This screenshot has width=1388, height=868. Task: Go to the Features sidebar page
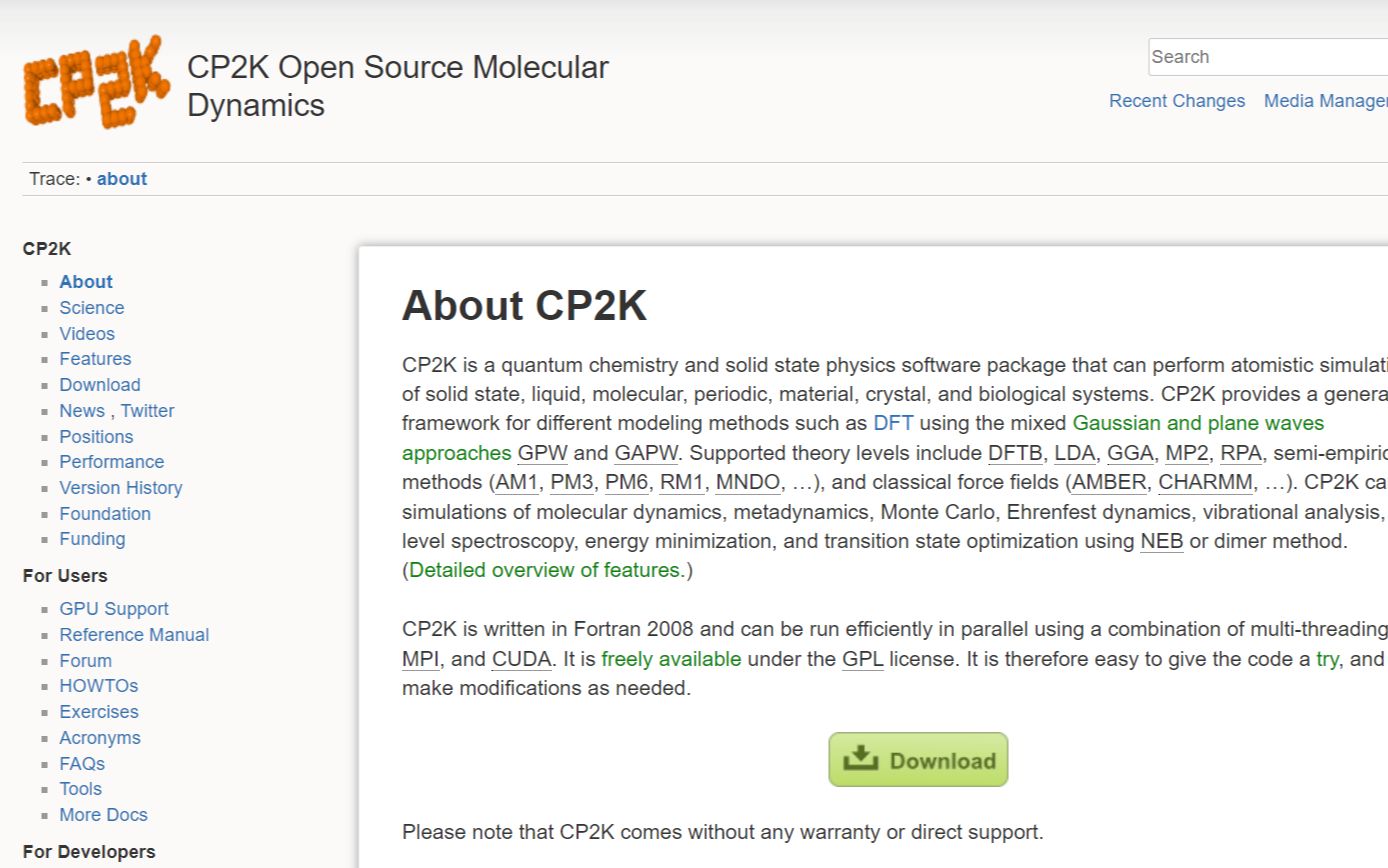click(x=95, y=359)
